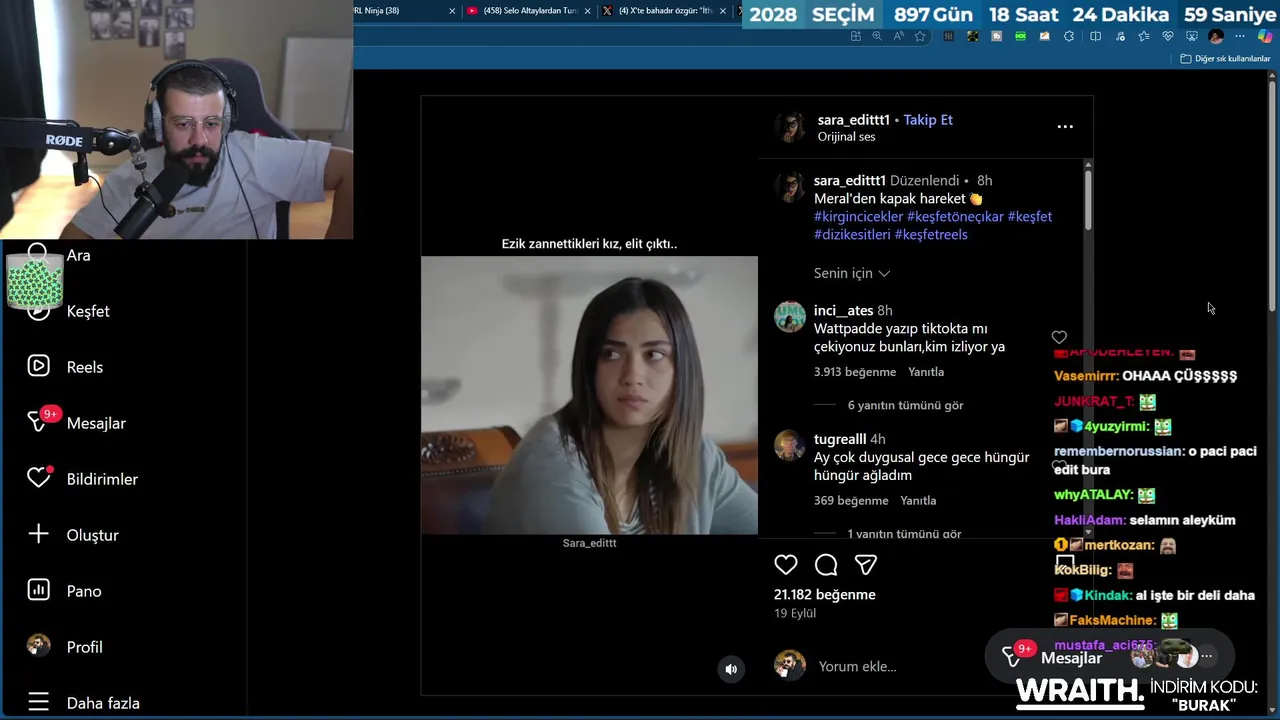Open inci__ates commenter profile
This screenshot has height=720, width=1280.
843,311
